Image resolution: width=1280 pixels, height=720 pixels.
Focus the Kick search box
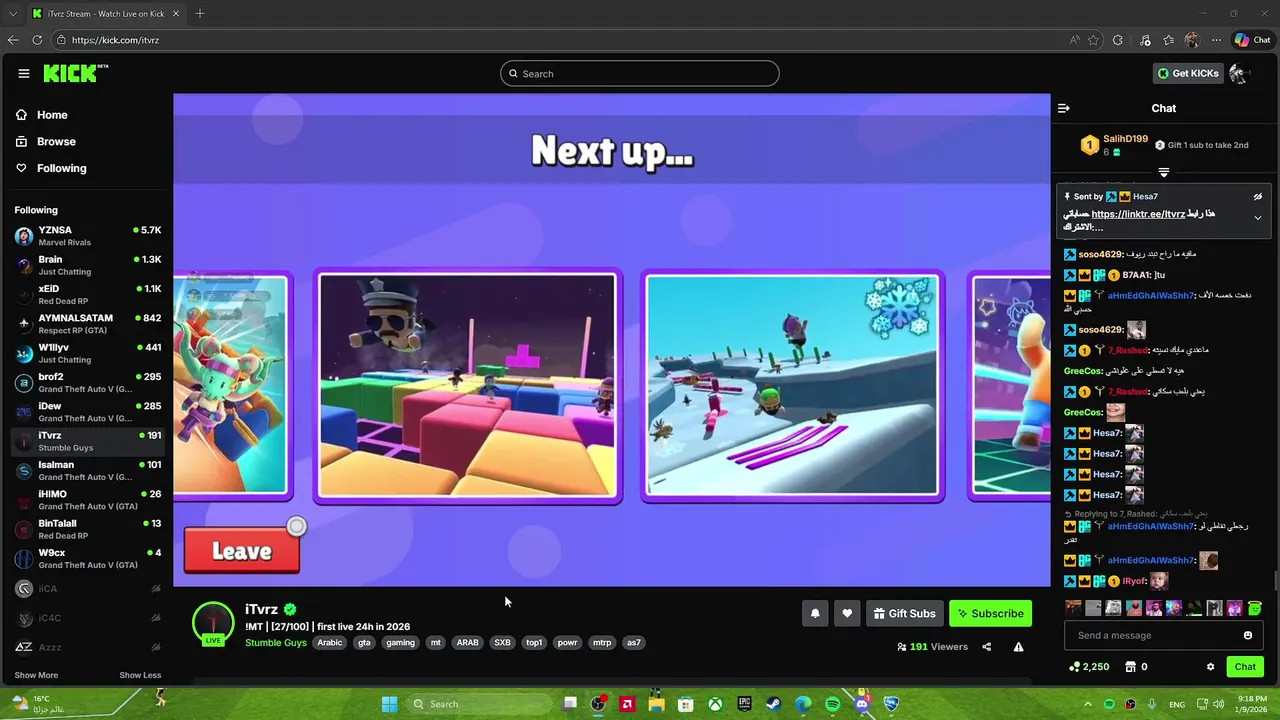[639, 73]
